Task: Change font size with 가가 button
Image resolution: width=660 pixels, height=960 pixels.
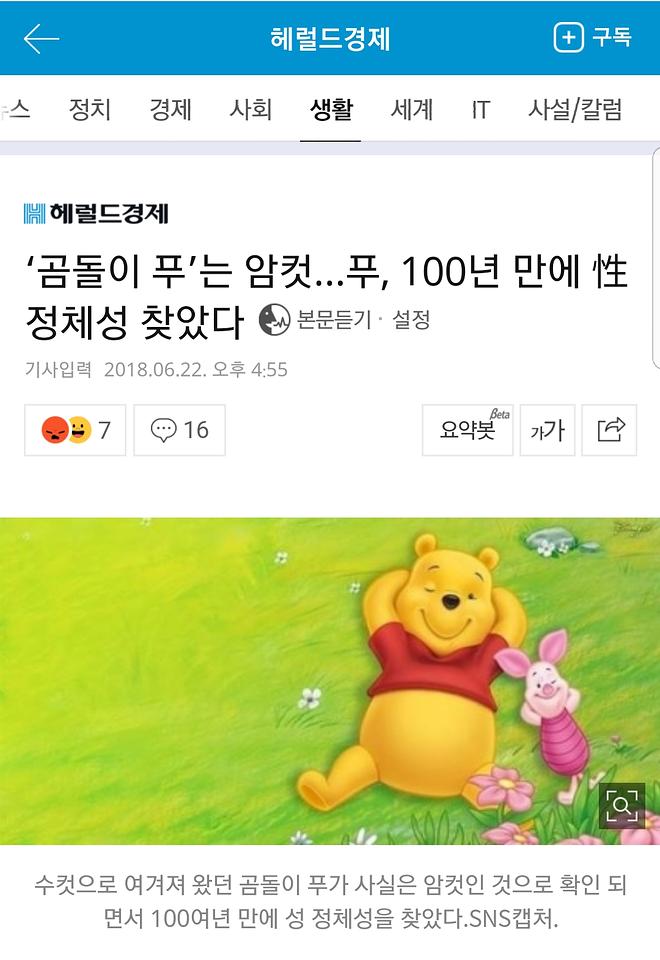Action: pos(547,430)
